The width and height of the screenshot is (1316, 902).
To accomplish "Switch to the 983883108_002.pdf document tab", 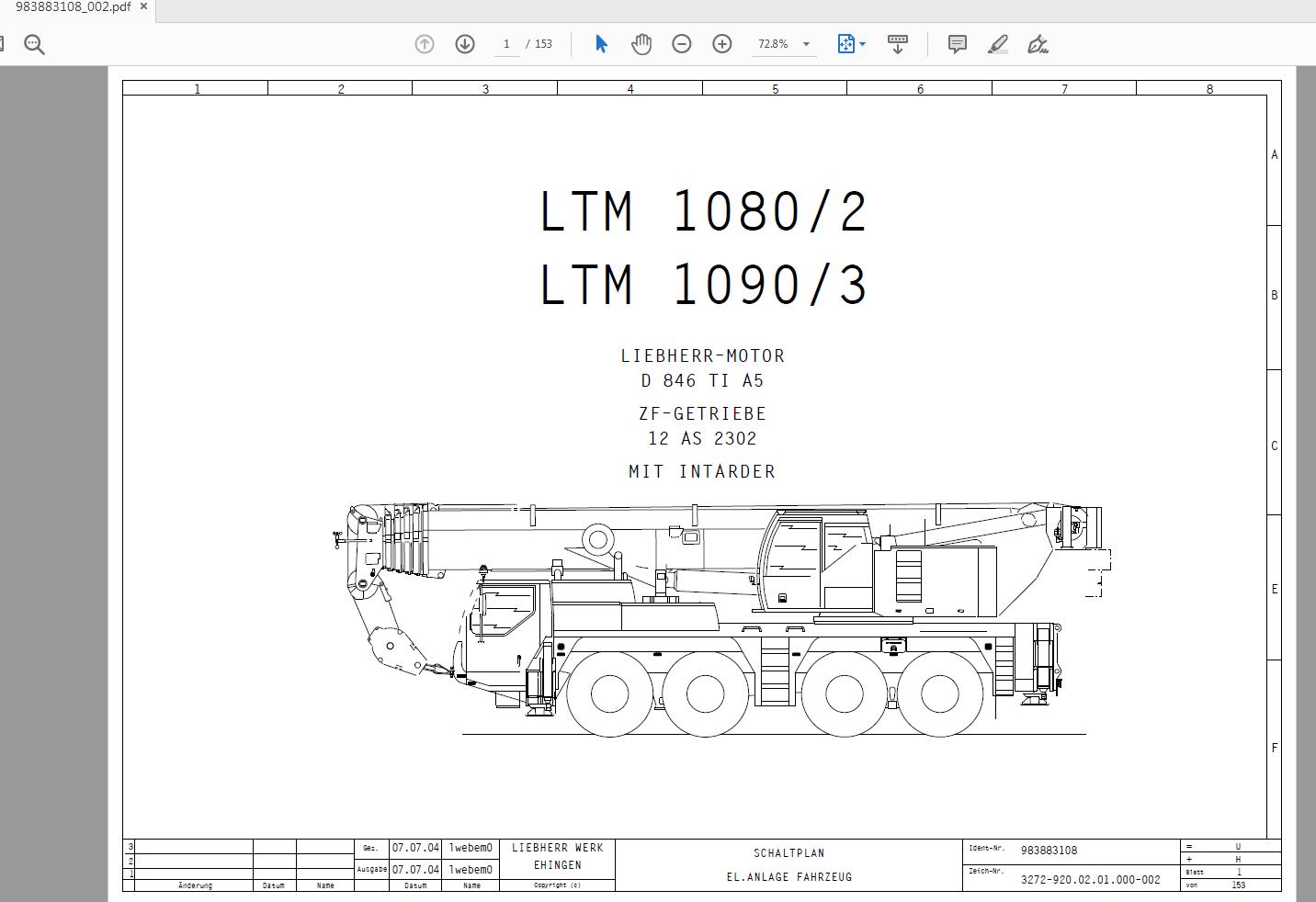I will (x=73, y=6).
